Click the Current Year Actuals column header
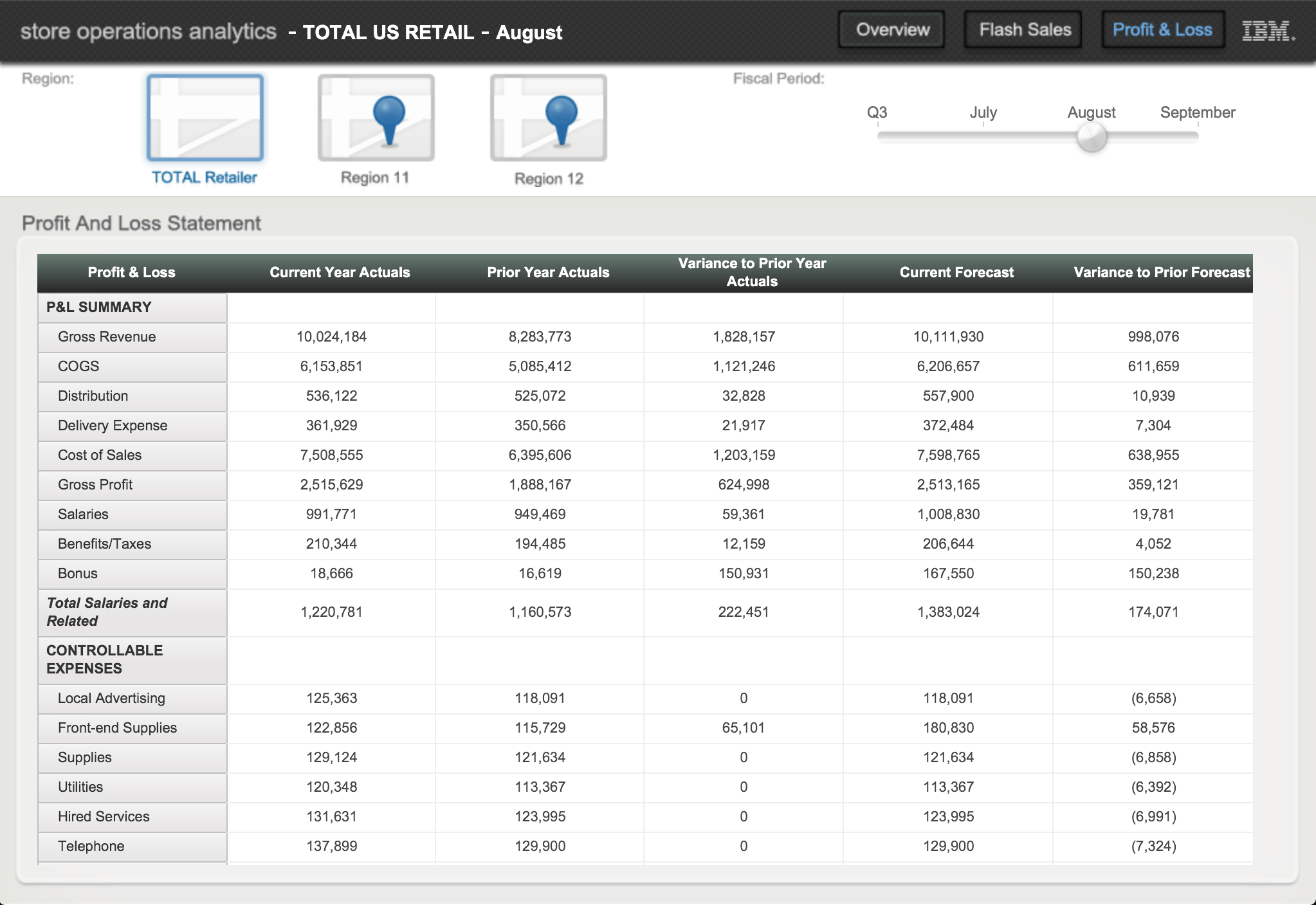The height and width of the screenshot is (905, 1316). [340, 273]
